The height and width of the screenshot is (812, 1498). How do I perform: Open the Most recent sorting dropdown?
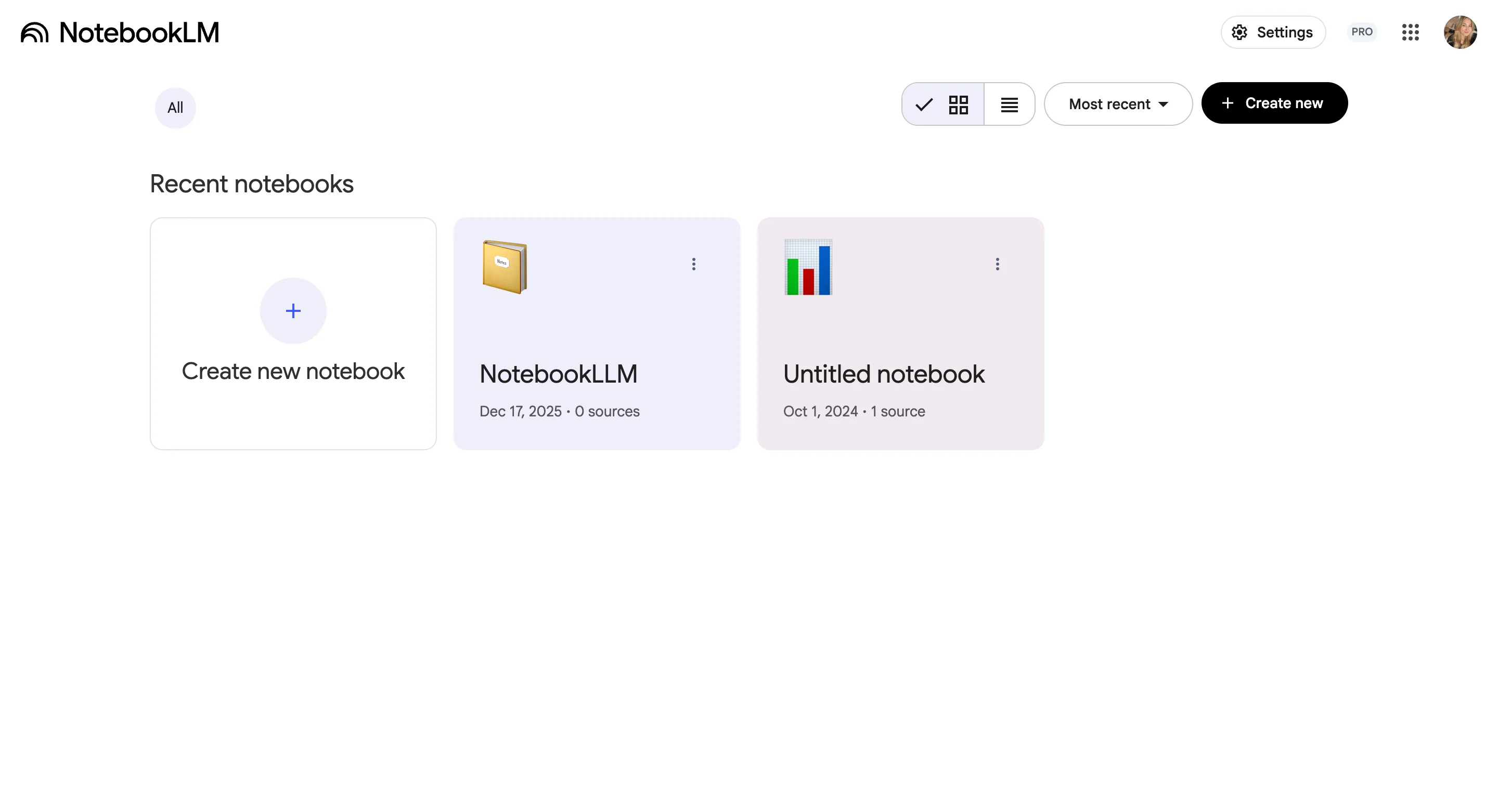point(1109,104)
